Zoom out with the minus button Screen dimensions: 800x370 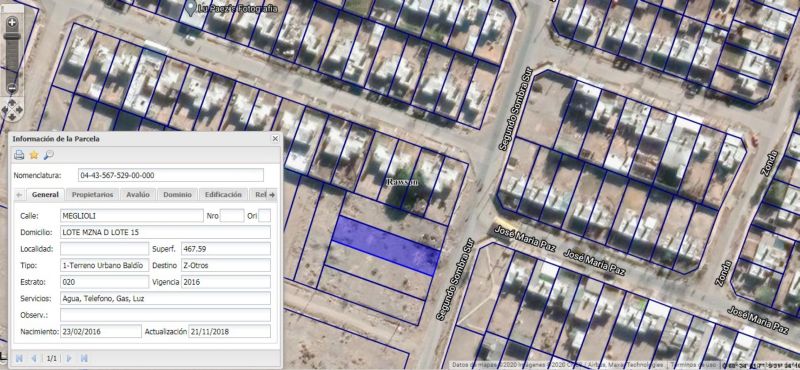coord(12,88)
